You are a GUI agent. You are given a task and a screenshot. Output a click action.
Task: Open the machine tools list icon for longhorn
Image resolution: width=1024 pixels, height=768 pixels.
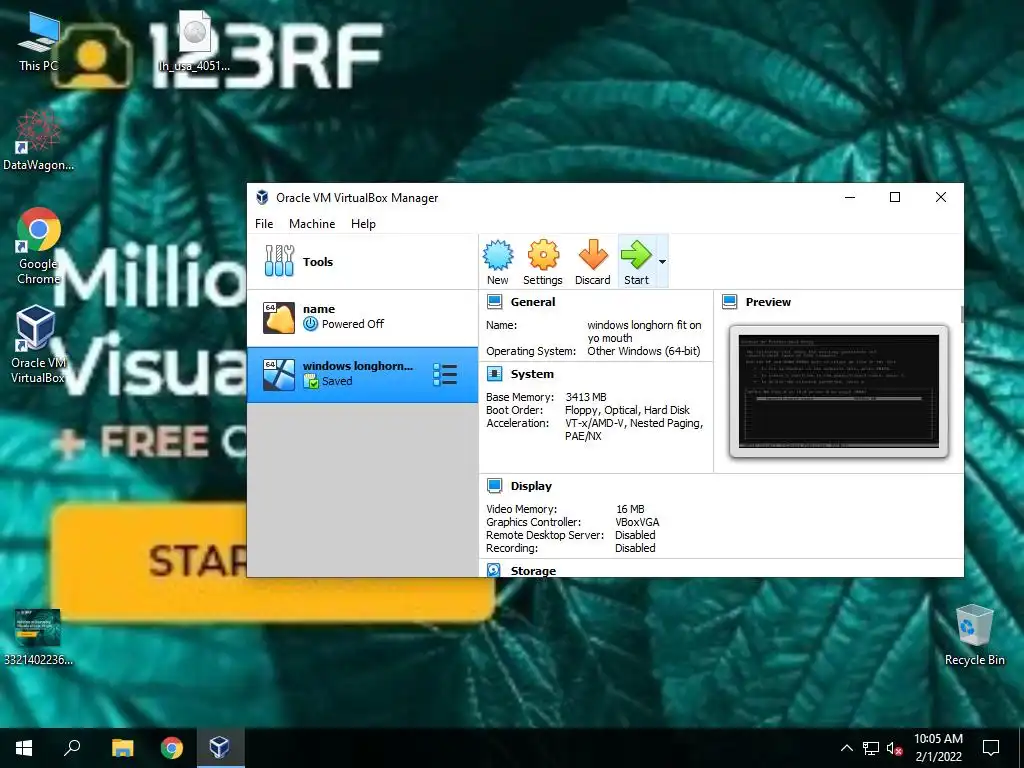[x=445, y=375]
